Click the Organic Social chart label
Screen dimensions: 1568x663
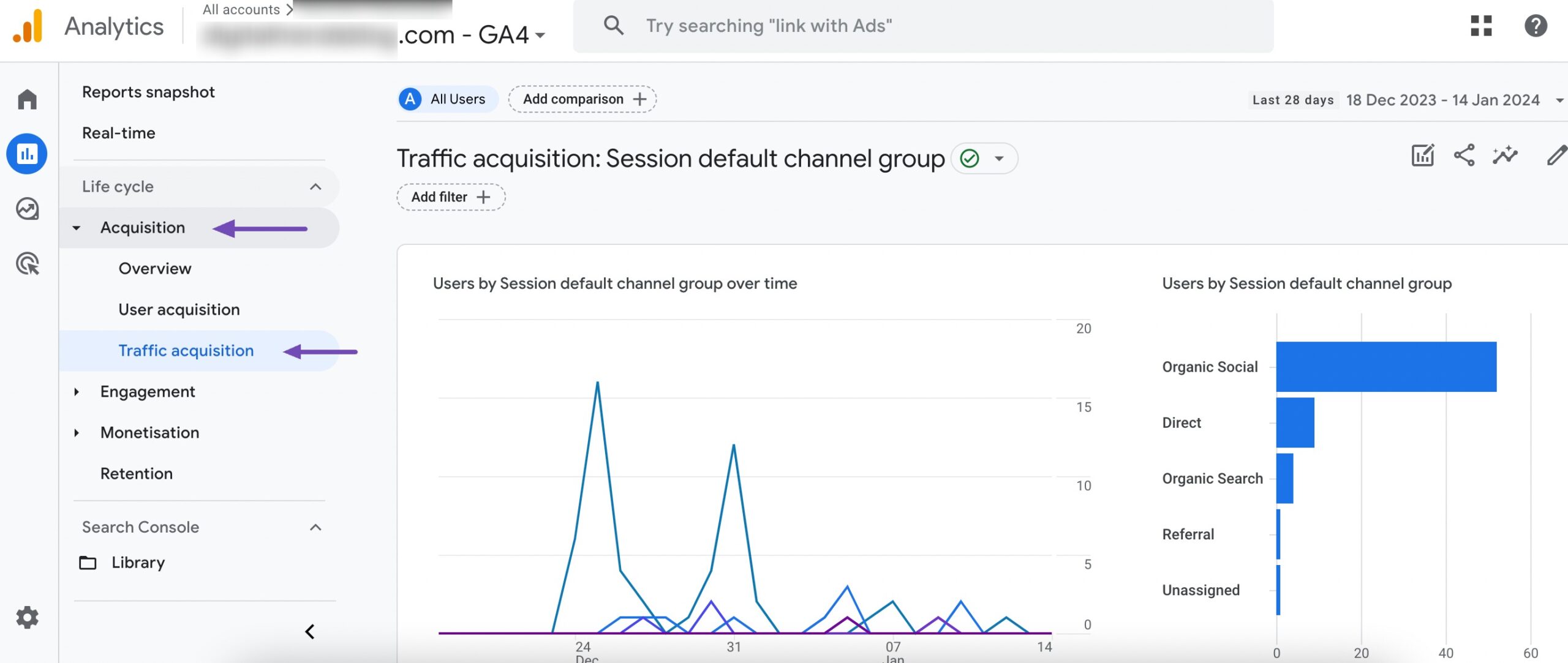tap(1210, 367)
